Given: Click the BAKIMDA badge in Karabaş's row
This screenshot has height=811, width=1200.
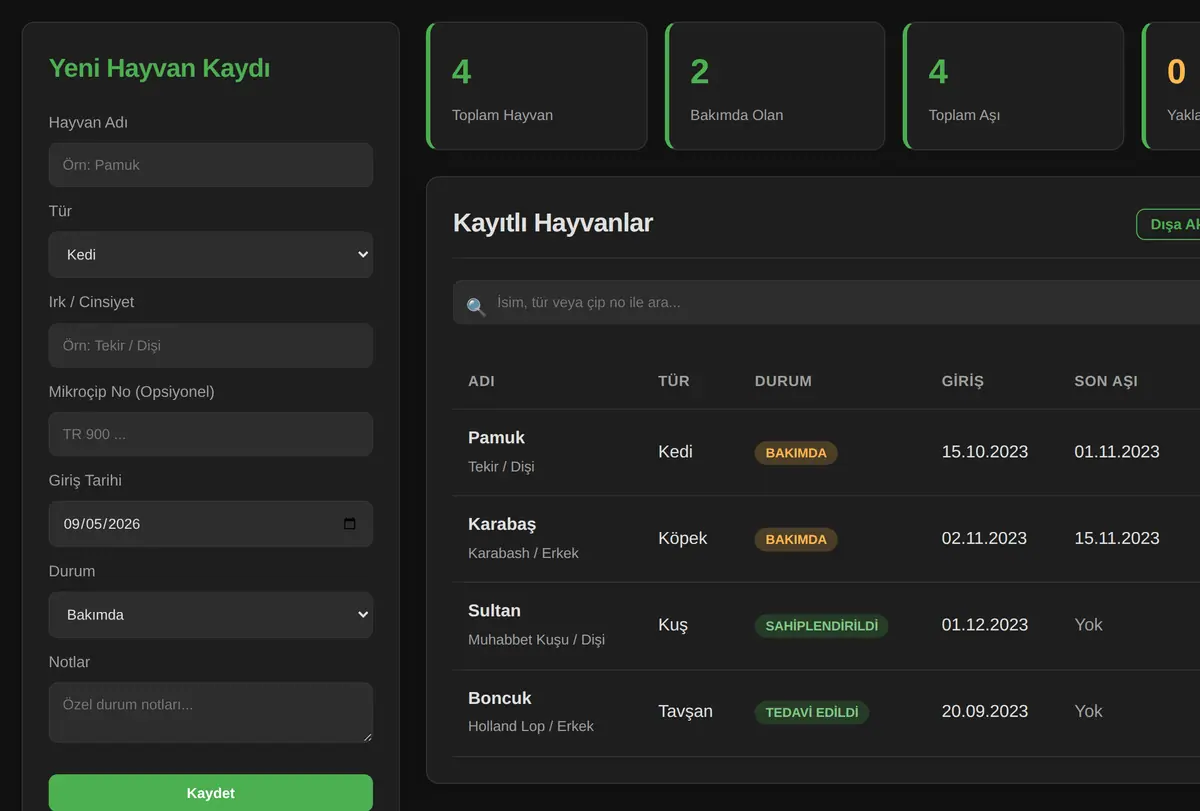Looking at the screenshot, I should coord(796,540).
